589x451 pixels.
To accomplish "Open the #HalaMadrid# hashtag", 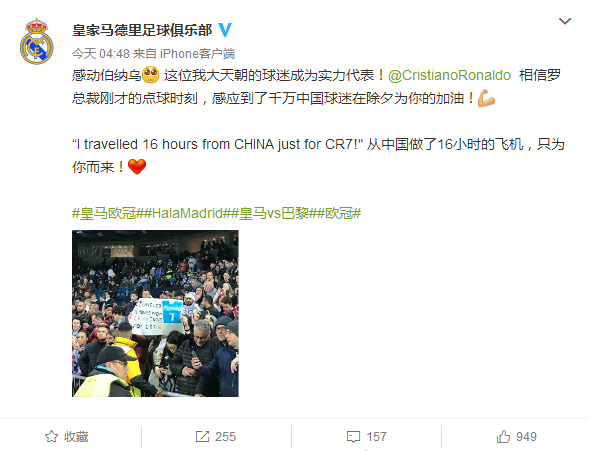I will tap(187, 213).
